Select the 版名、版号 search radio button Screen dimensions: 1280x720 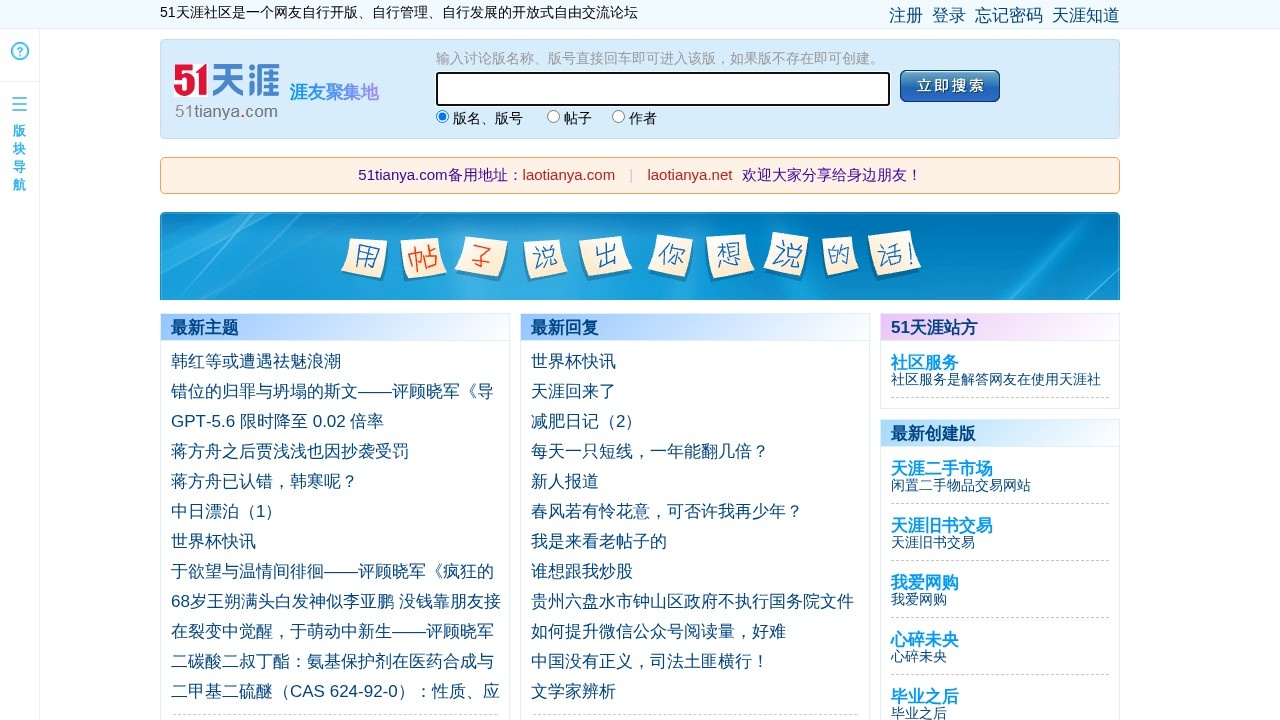click(443, 117)
